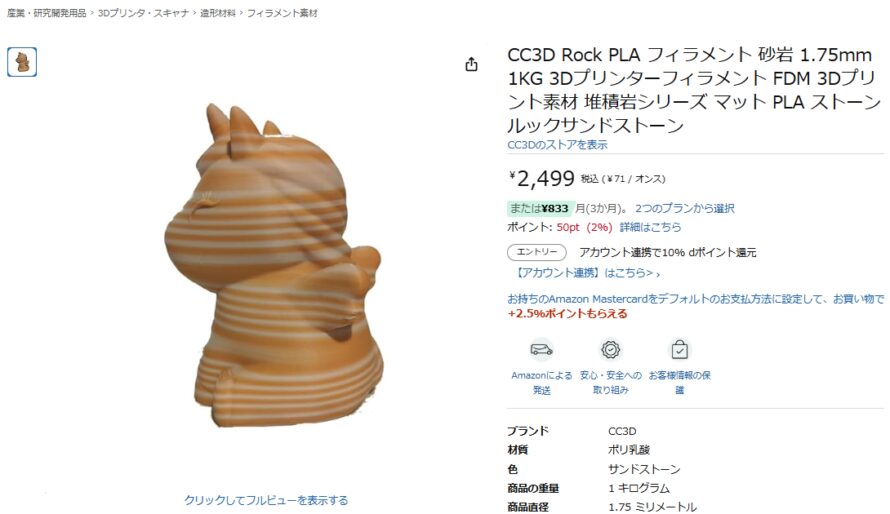
Task: Go to 造形材料 breadcrumb
Action: 217,12
